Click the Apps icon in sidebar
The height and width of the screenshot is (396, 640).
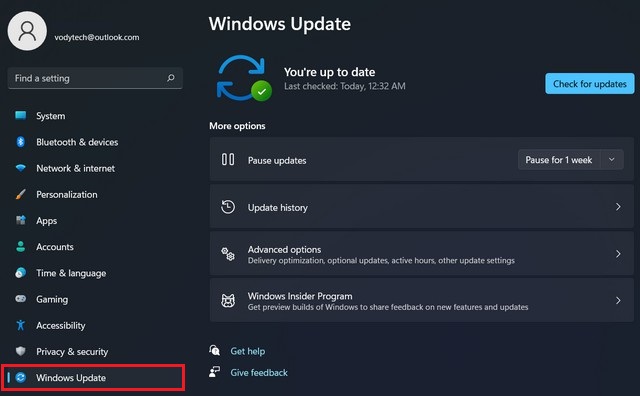tap(20, 220)
